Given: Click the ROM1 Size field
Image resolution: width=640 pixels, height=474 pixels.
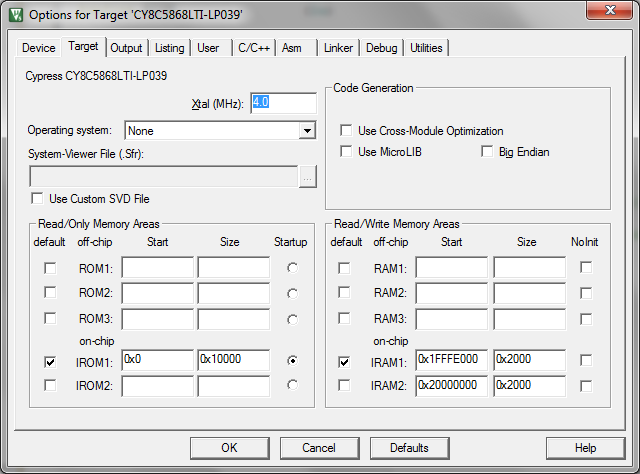Looking at the screenshot, I should tap(234, 267).
